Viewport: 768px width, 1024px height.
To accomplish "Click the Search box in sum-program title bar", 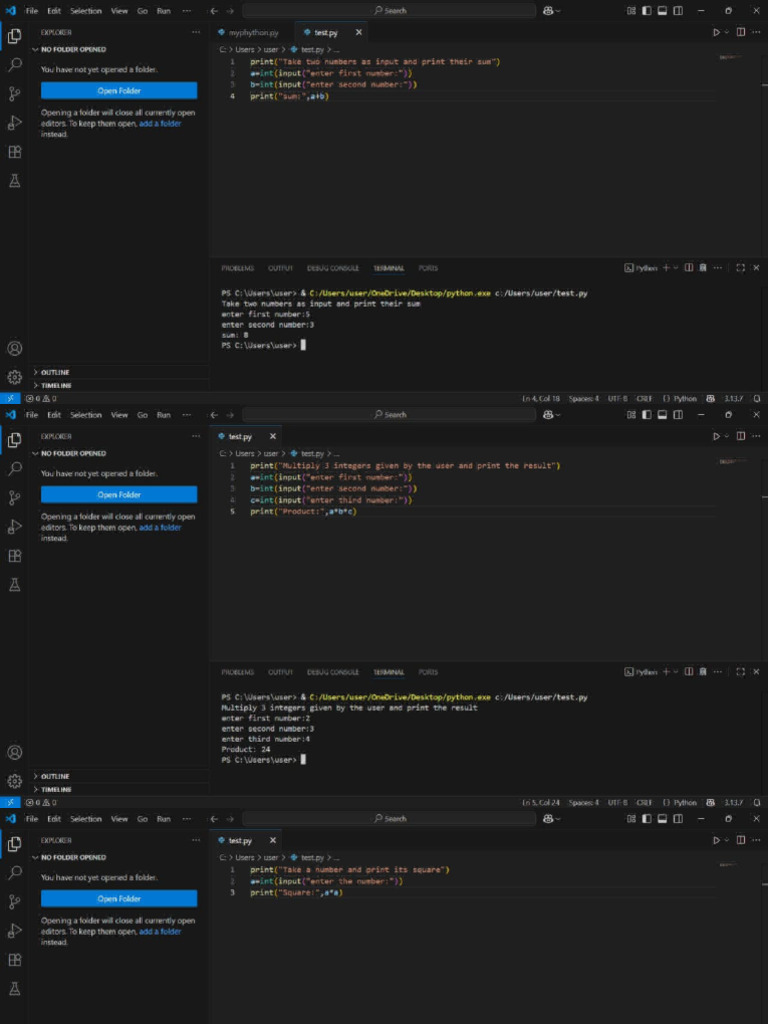I will coord(389,11).
